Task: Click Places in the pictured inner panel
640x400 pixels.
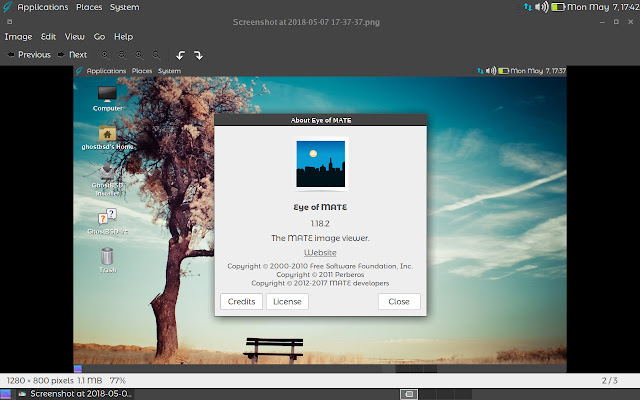Action: tap(142, 71)
